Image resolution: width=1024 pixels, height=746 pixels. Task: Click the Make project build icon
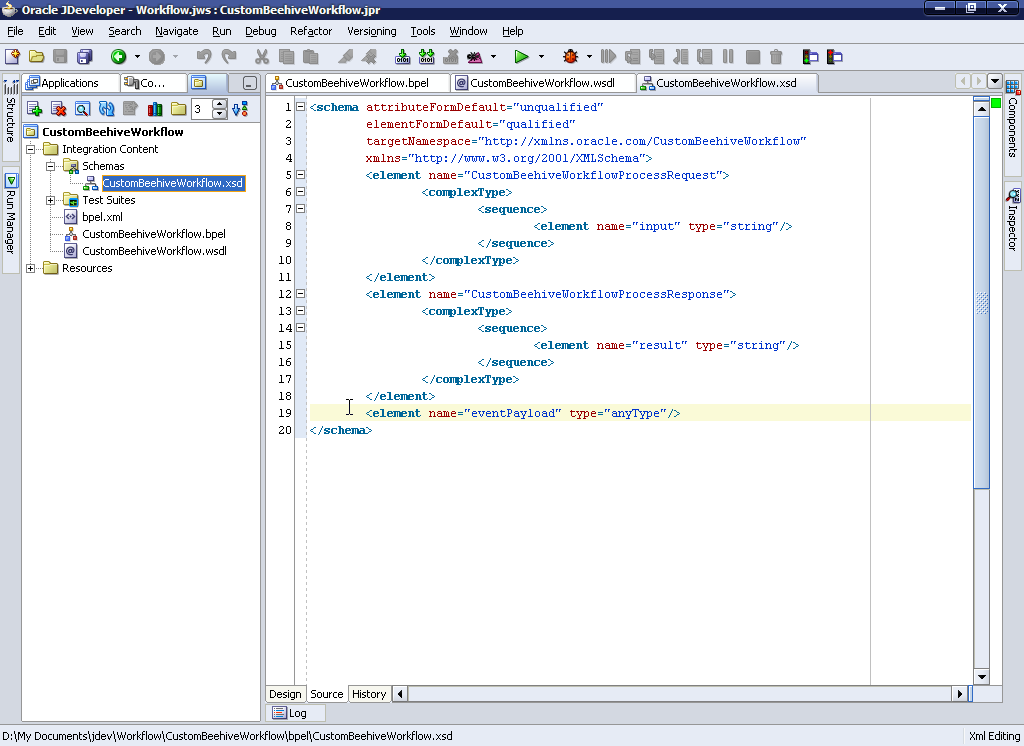tap(403, 57)
